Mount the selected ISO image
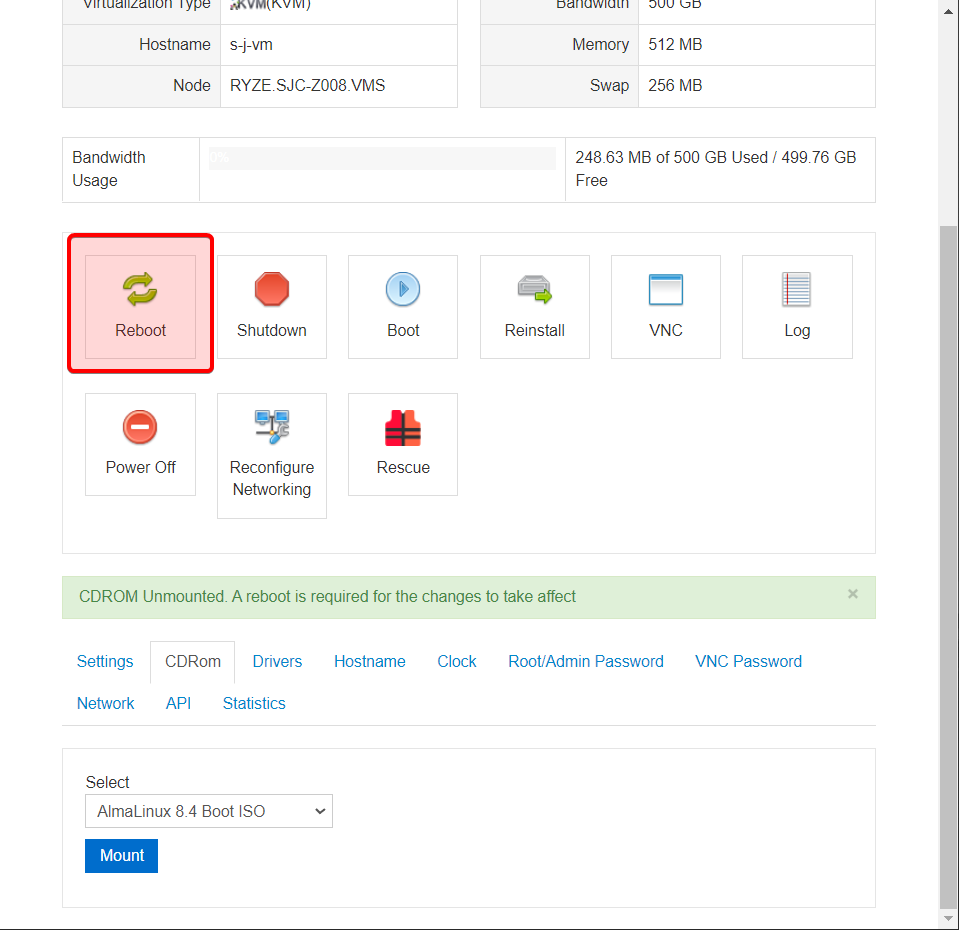The width and height of the screenshot is (959, 930). tap(121, 855)
